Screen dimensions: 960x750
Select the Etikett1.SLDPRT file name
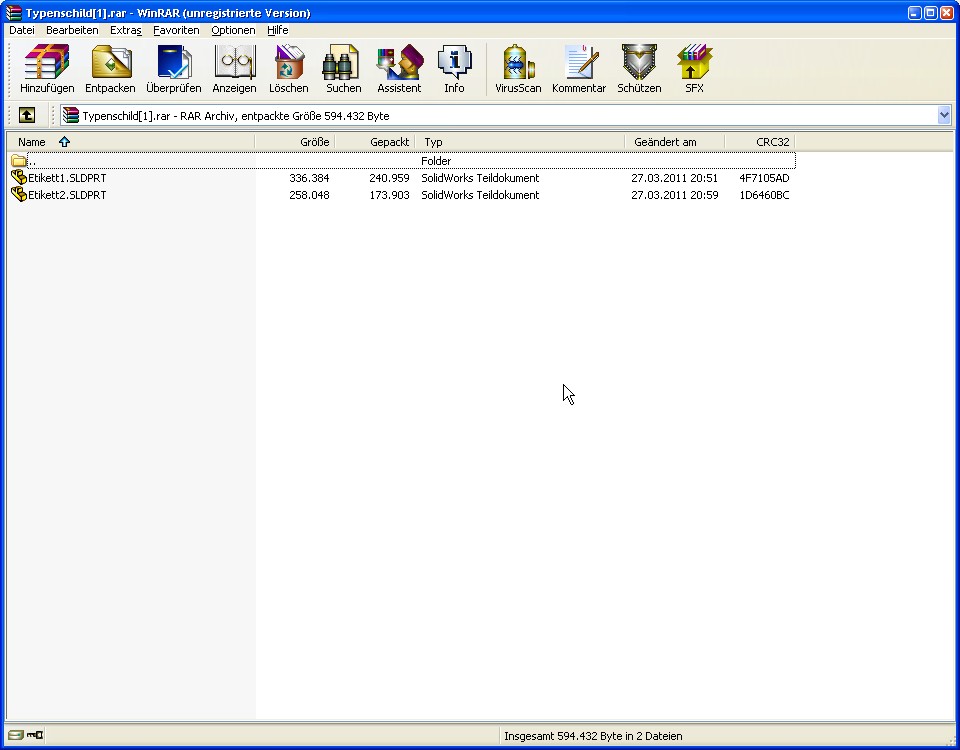pyautogui.click(x=67, y=178)
